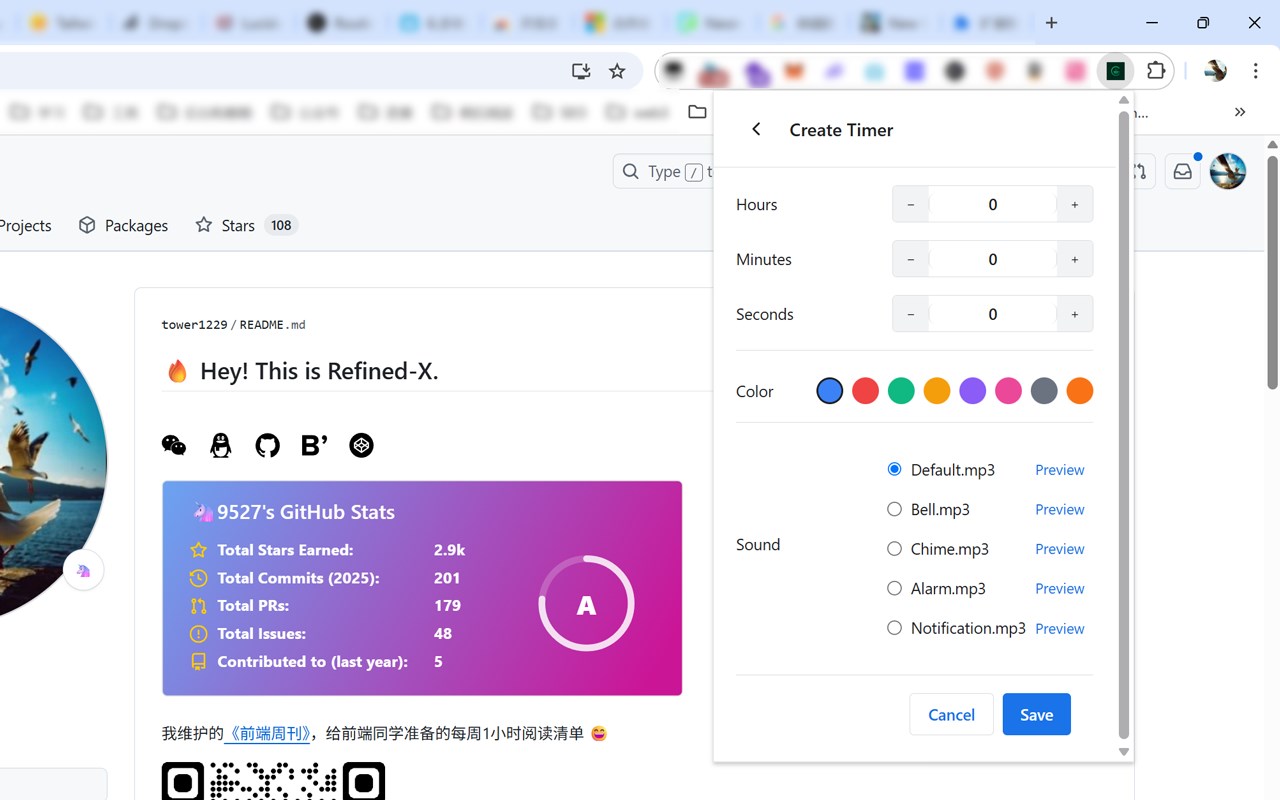Open the Chrome three-dot menu
Screen dimensions: 1280x800
[x=1255, y=71]
